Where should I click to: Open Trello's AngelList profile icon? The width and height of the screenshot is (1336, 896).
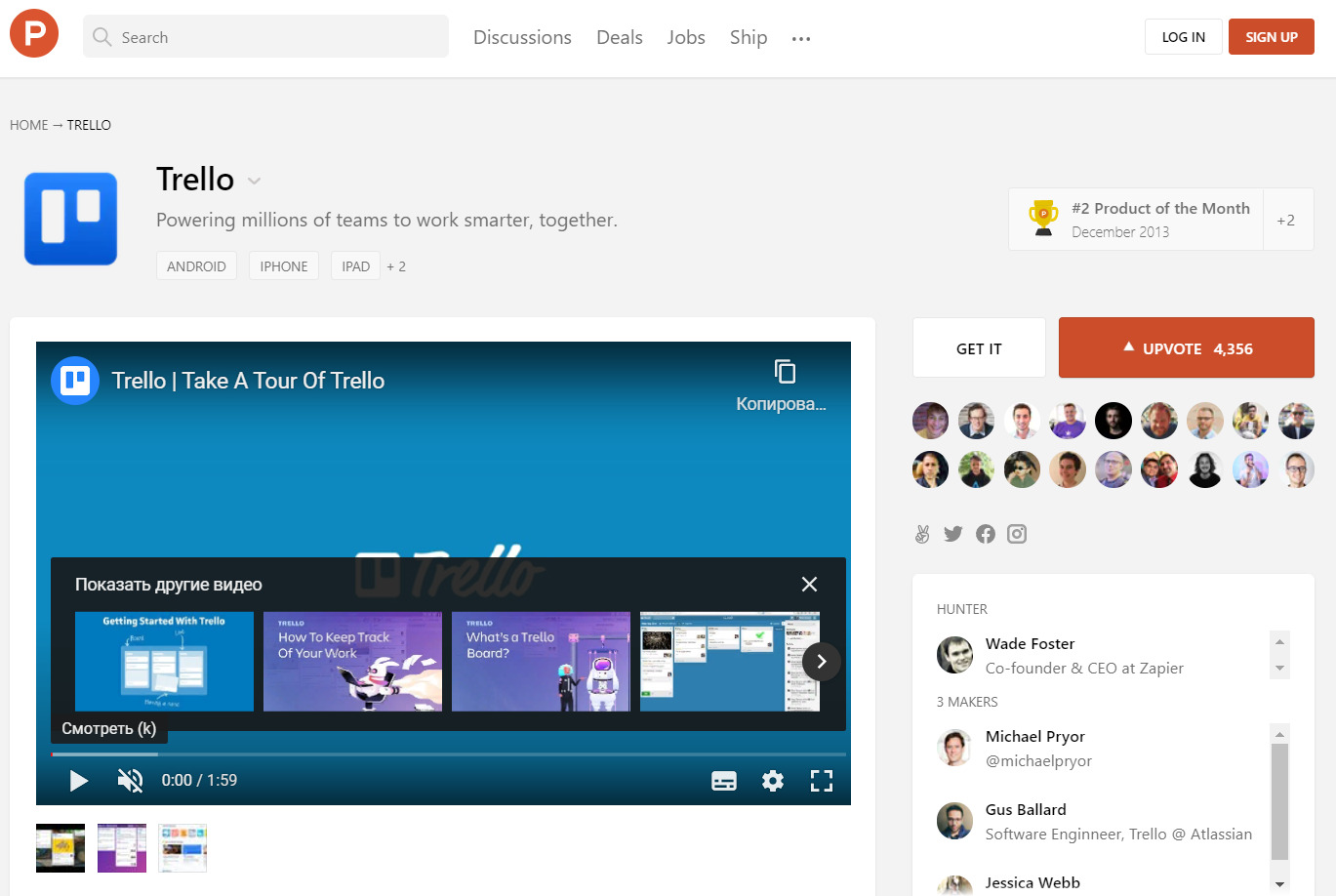(922, 534)
